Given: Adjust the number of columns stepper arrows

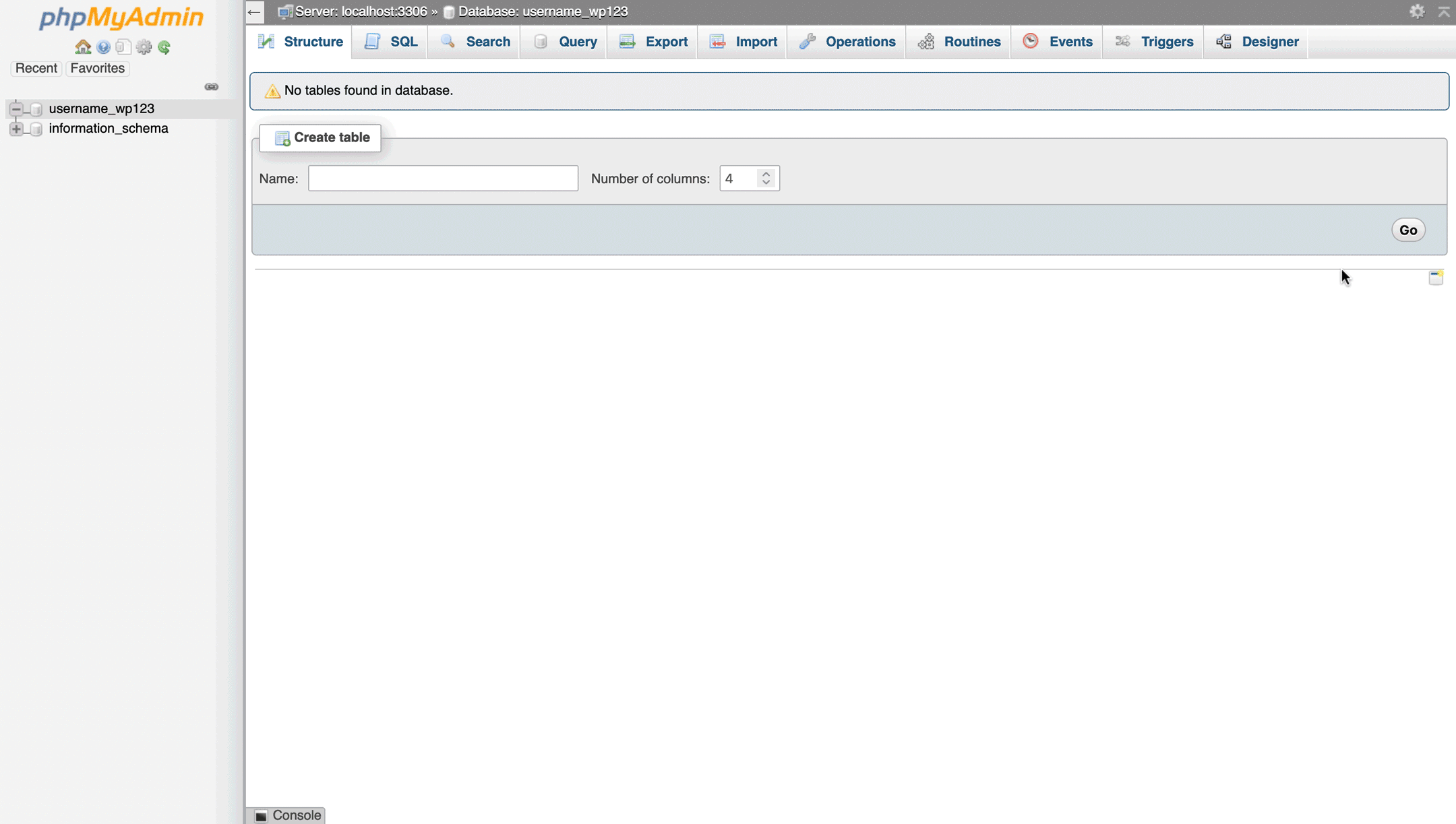Looking at the screenshot, I should pos(766,179).
